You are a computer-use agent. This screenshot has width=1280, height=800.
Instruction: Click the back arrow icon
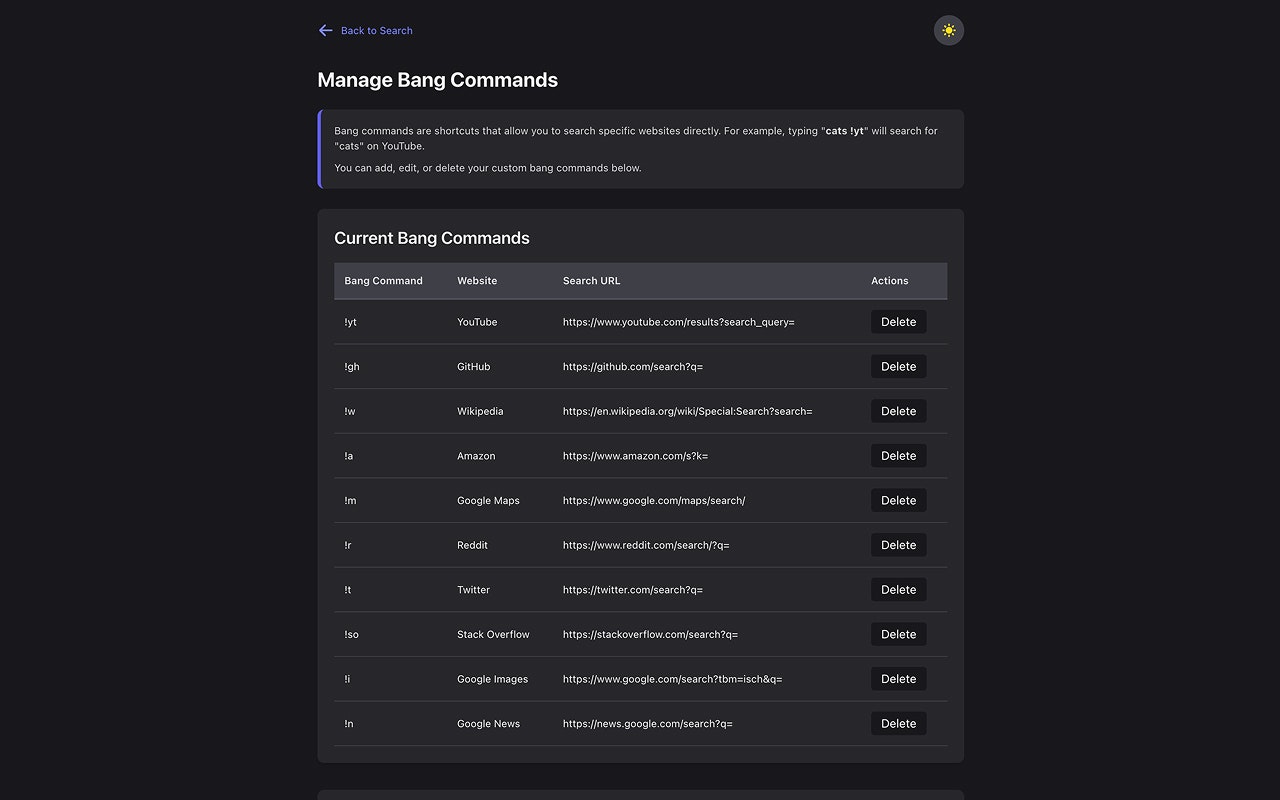click(x=325, y=30)
